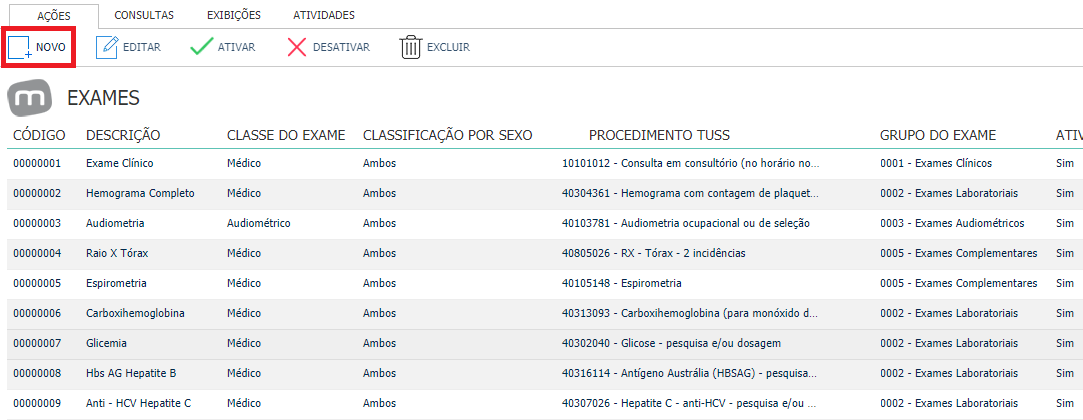The width and height of the screenshot is (1083, 420).
Task: Click Ambos sex classification in Exame Clínico row
Action: (x=379, y=164)
